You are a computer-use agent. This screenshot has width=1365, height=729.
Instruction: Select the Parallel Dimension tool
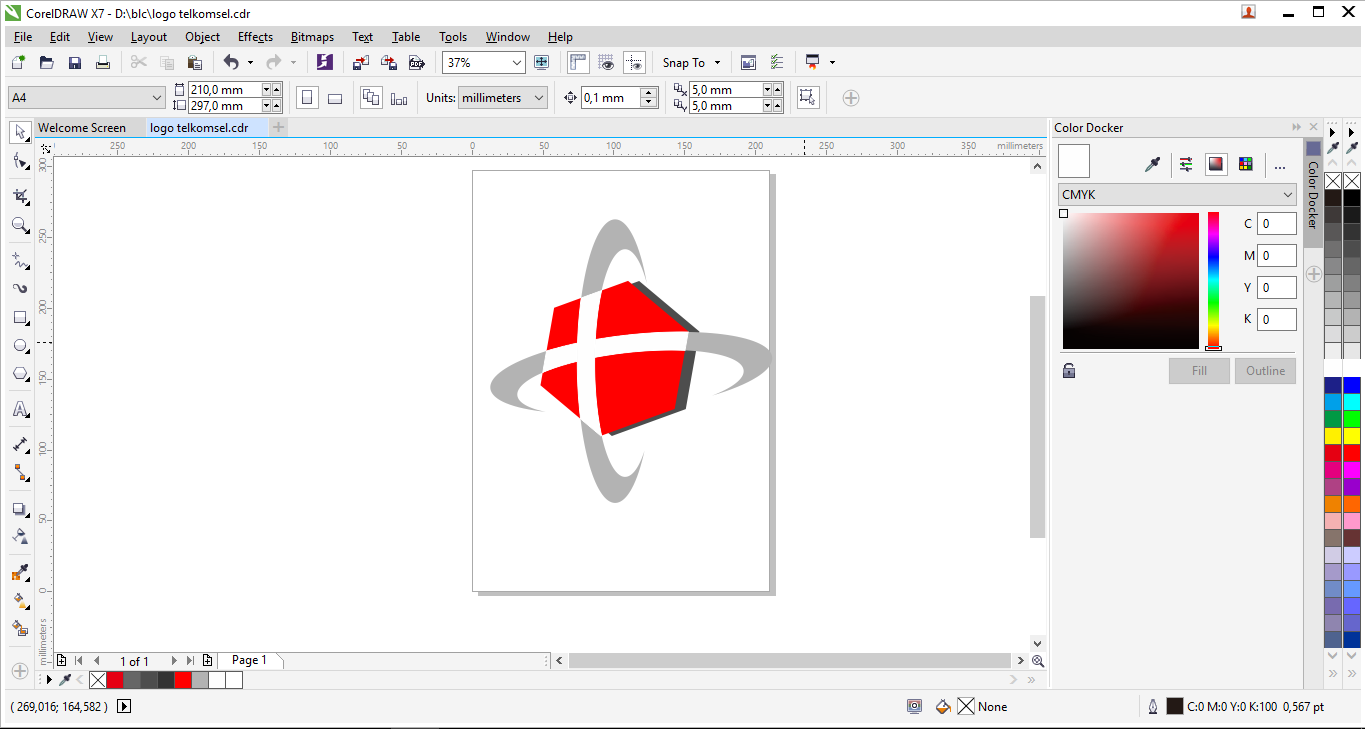click(20, 445)
